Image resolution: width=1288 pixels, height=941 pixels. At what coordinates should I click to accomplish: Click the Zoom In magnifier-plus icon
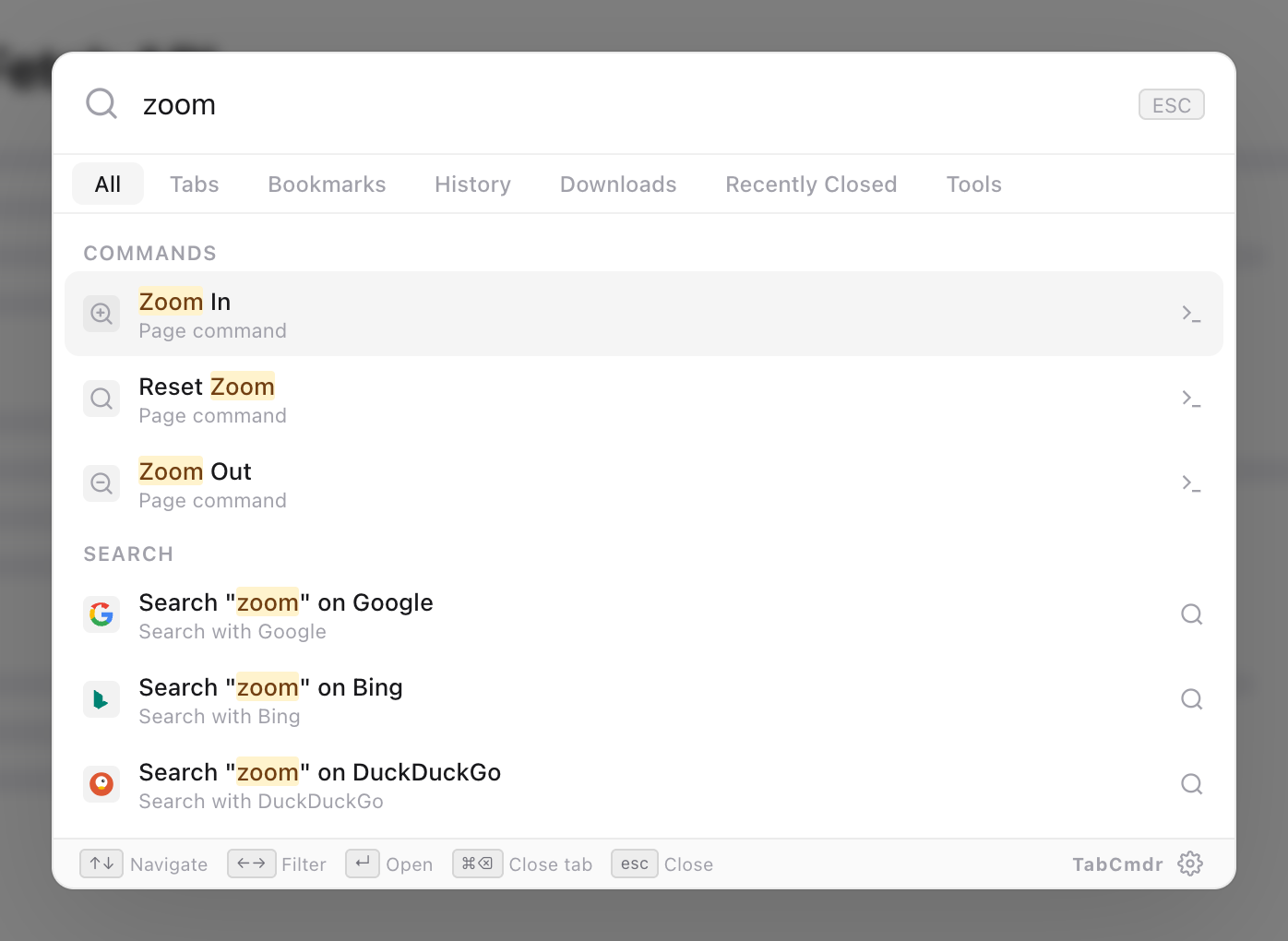[x=101, y=314]
